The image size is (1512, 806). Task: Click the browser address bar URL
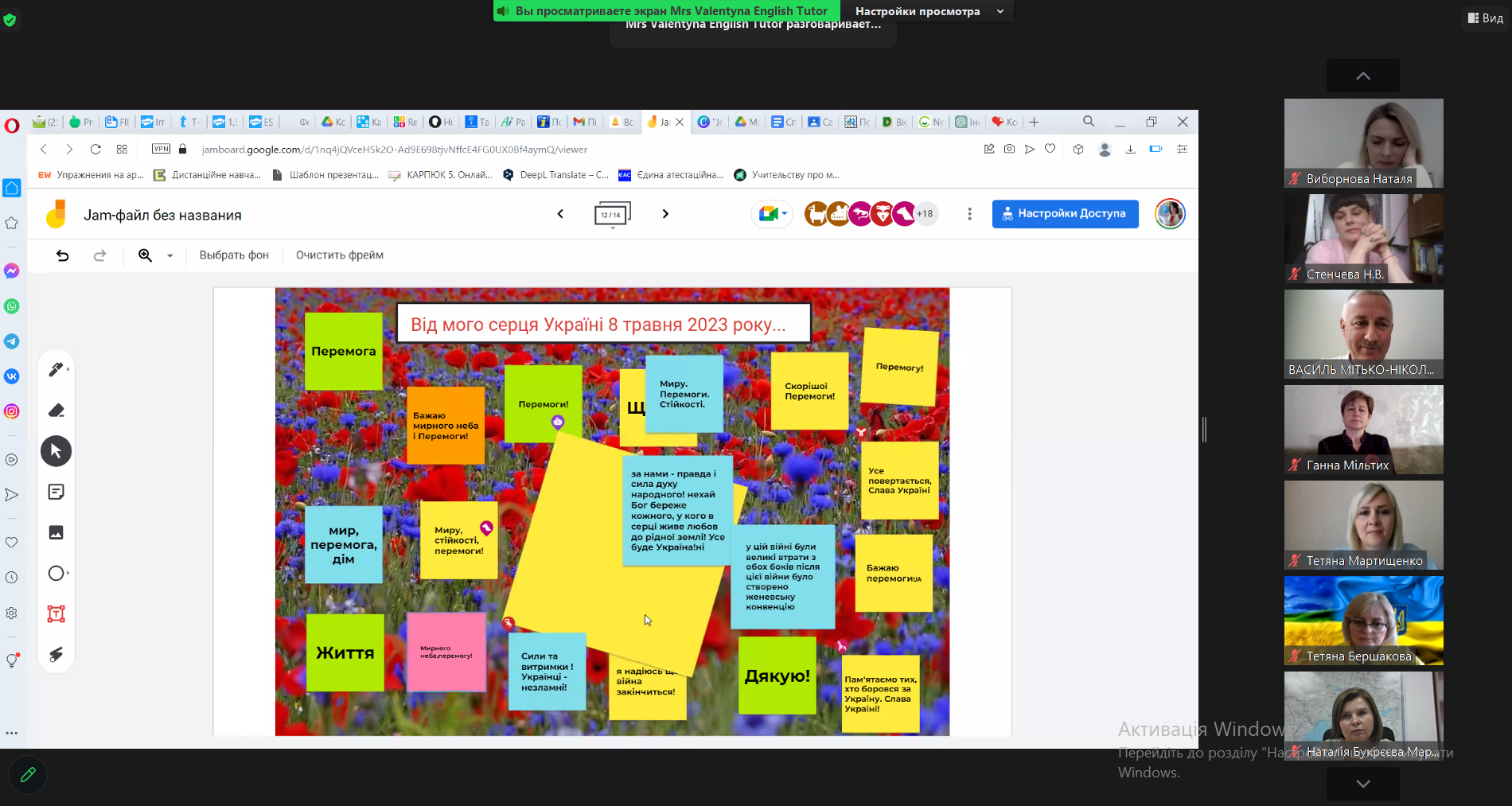394,149
